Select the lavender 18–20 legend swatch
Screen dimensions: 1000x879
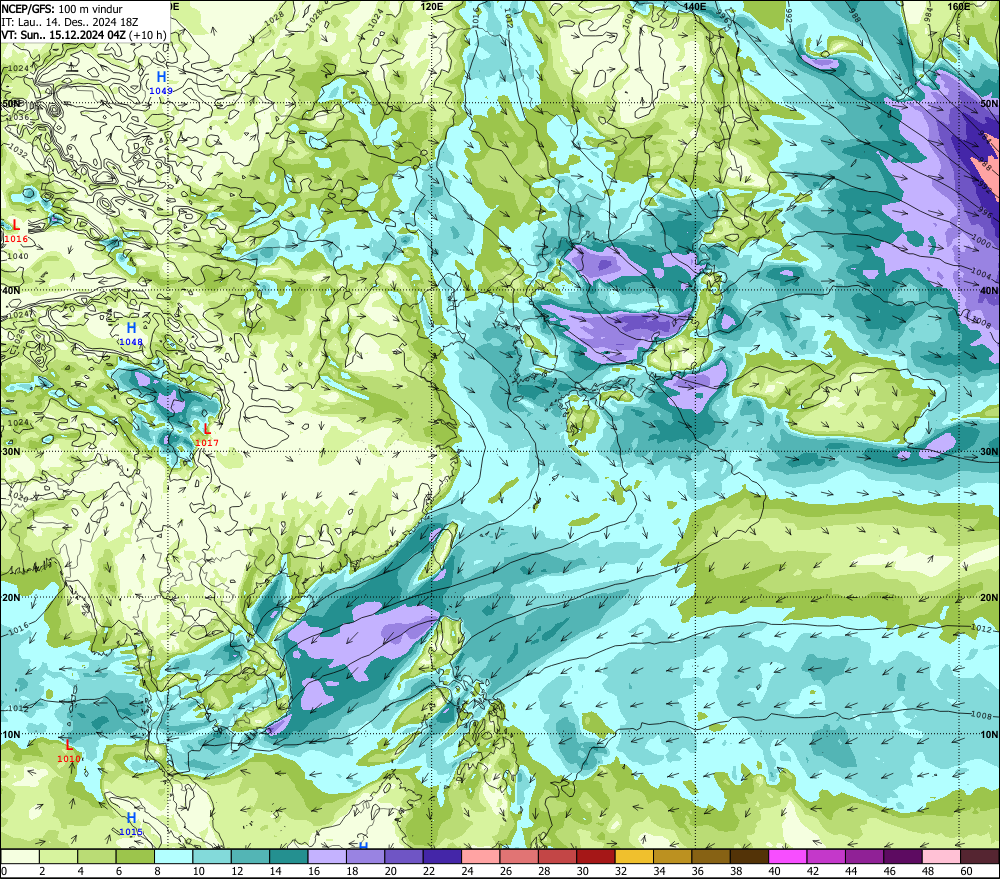pyautogui.click(x=365, y=856)
